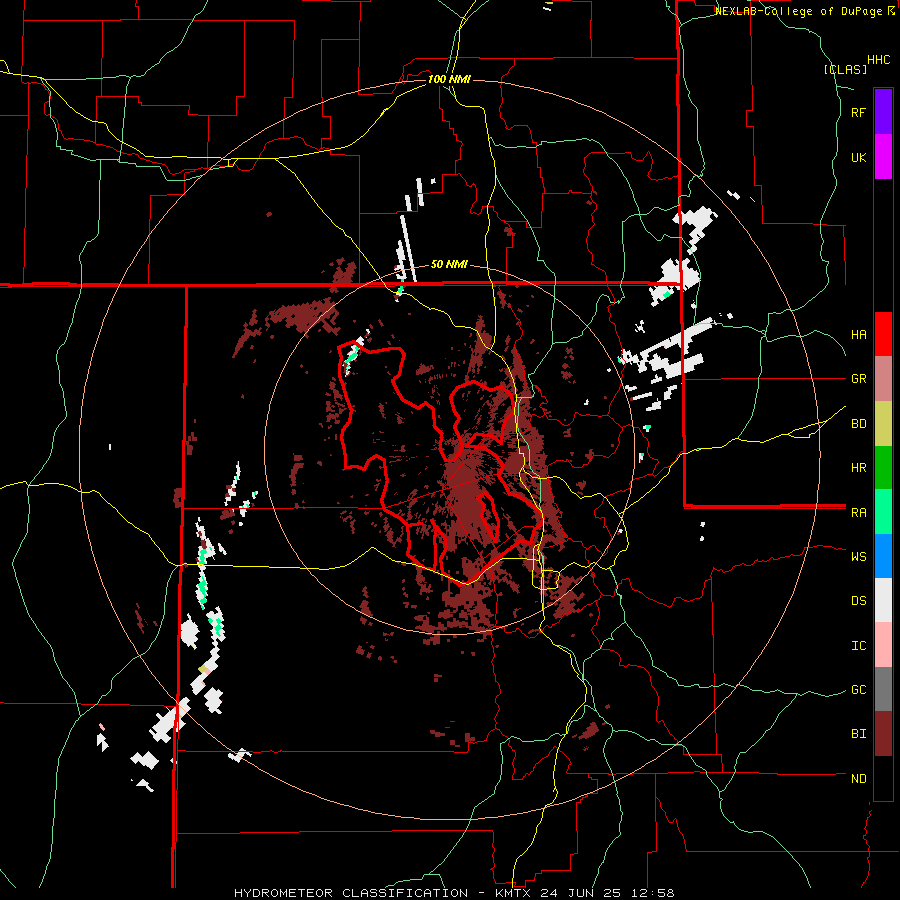Click the RA legend label
Screen dimensions: 900x900
(x=858, y=513)
